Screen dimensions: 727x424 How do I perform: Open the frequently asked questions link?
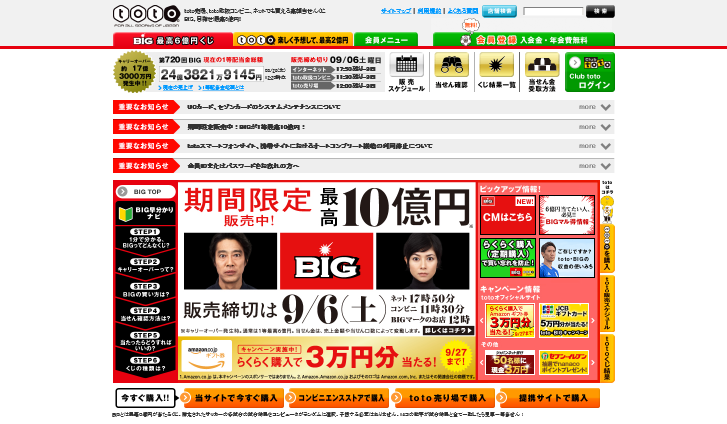click(463, 11)
